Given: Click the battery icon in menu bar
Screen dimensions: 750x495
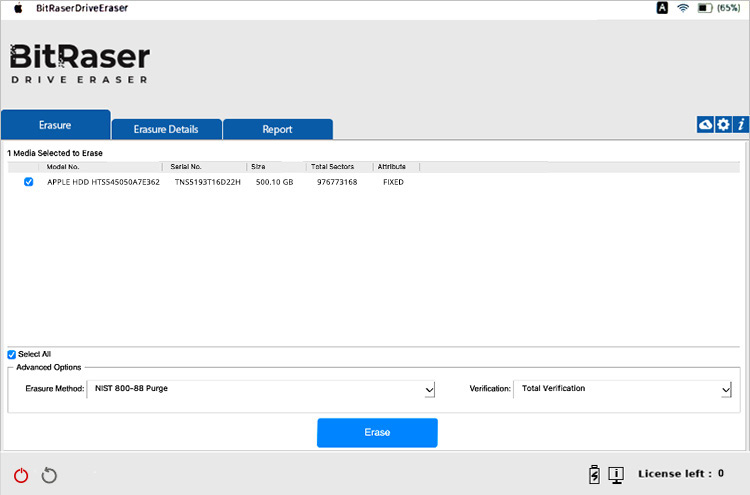Looking at the screenshot, I should [x=705, y=8].
